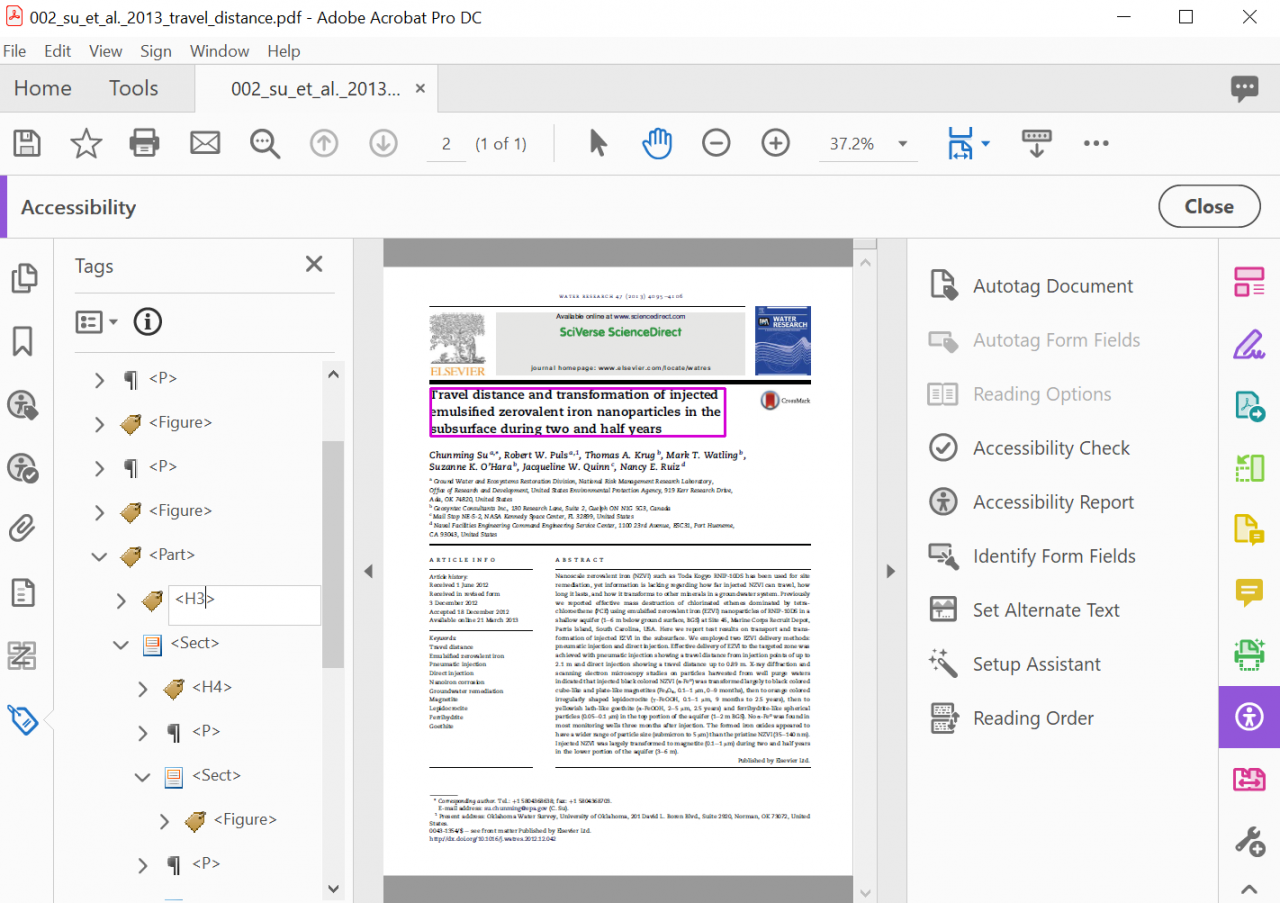Open the View menu

click(x=105, y=51)
